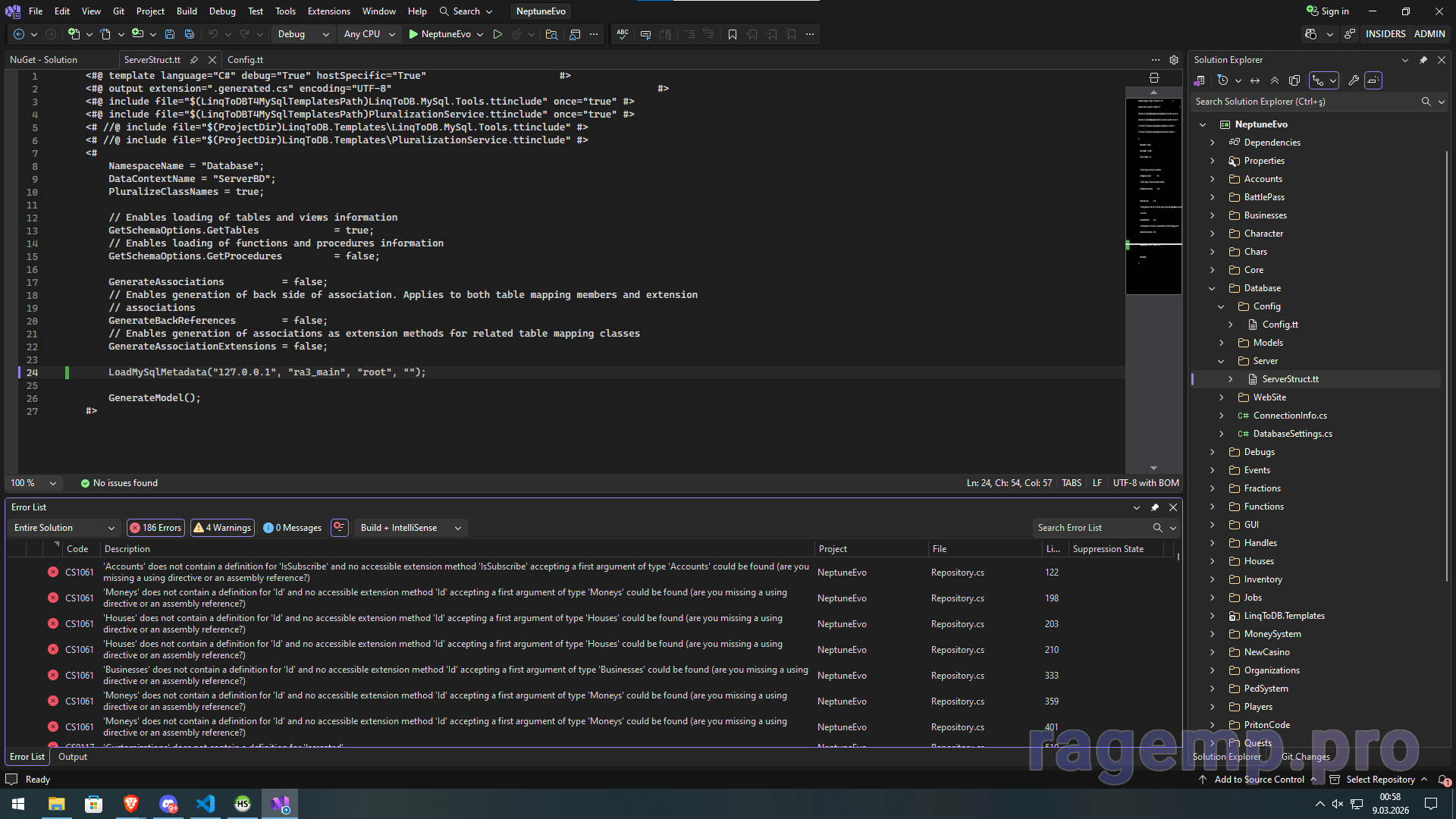Click Show All Files icon in Solution Explorer
The height and width of the screenshot is (819, 1456).
click(1294, 80)
